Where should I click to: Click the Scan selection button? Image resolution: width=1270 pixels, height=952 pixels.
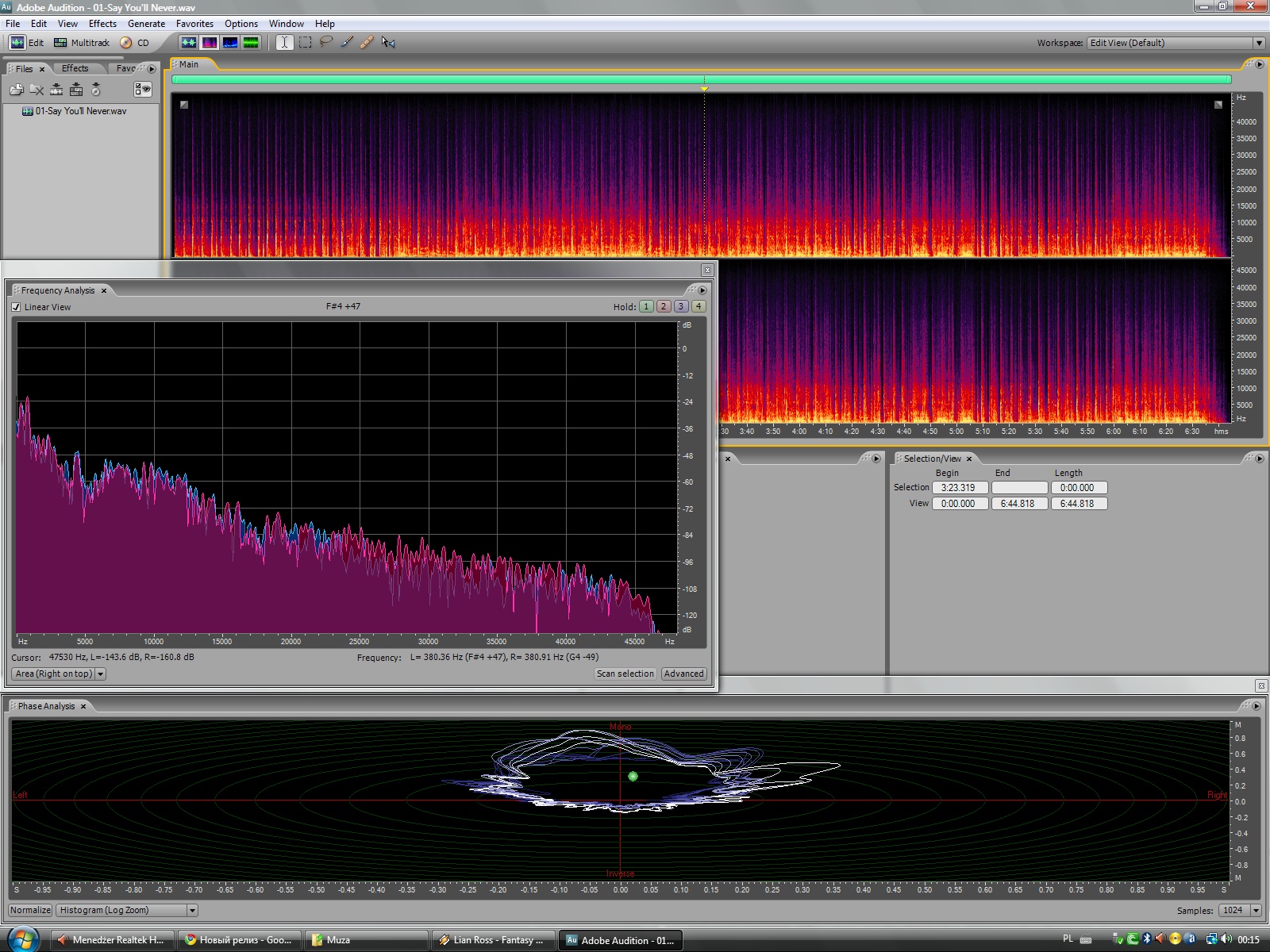tap(625, 674)
